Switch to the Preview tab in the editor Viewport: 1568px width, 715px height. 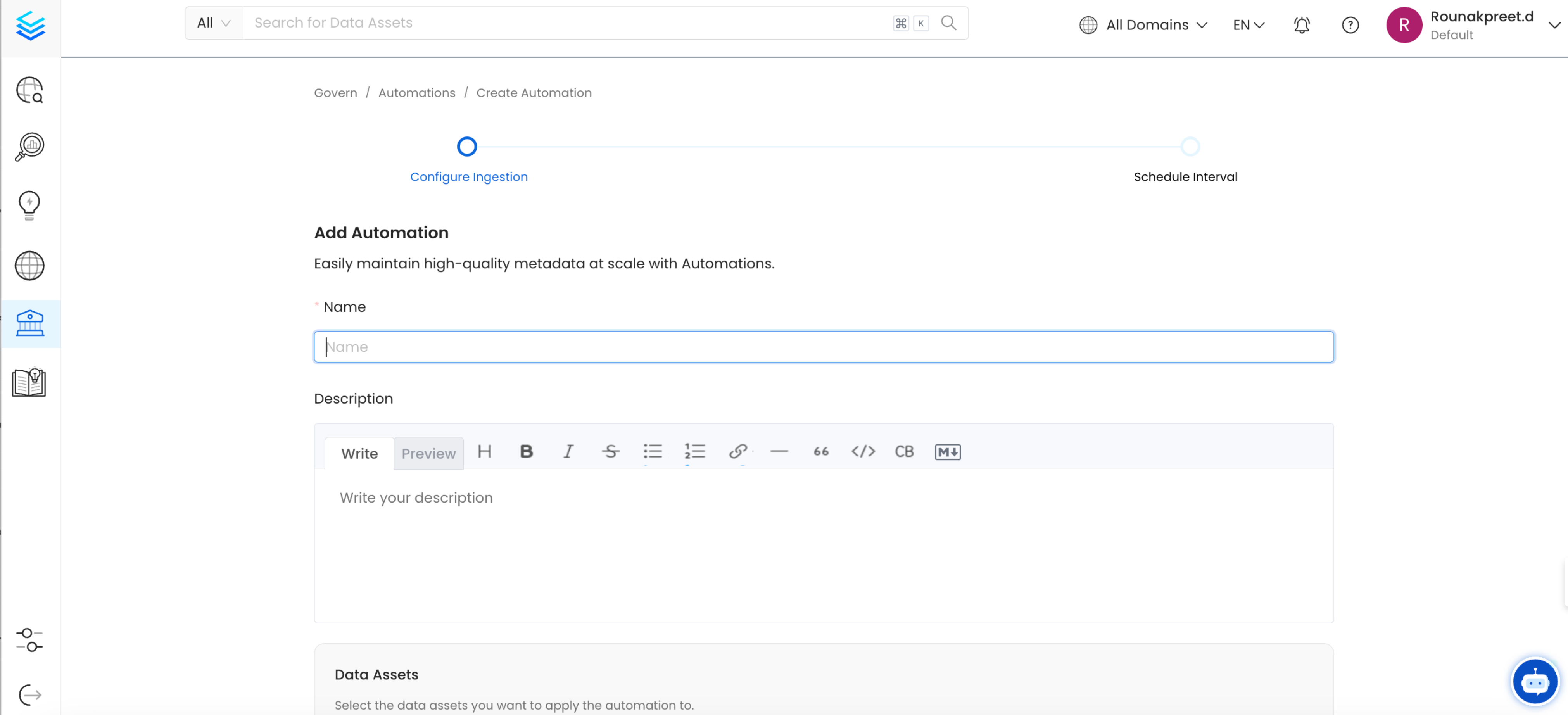pyautogui.click(x=428, y=453)
